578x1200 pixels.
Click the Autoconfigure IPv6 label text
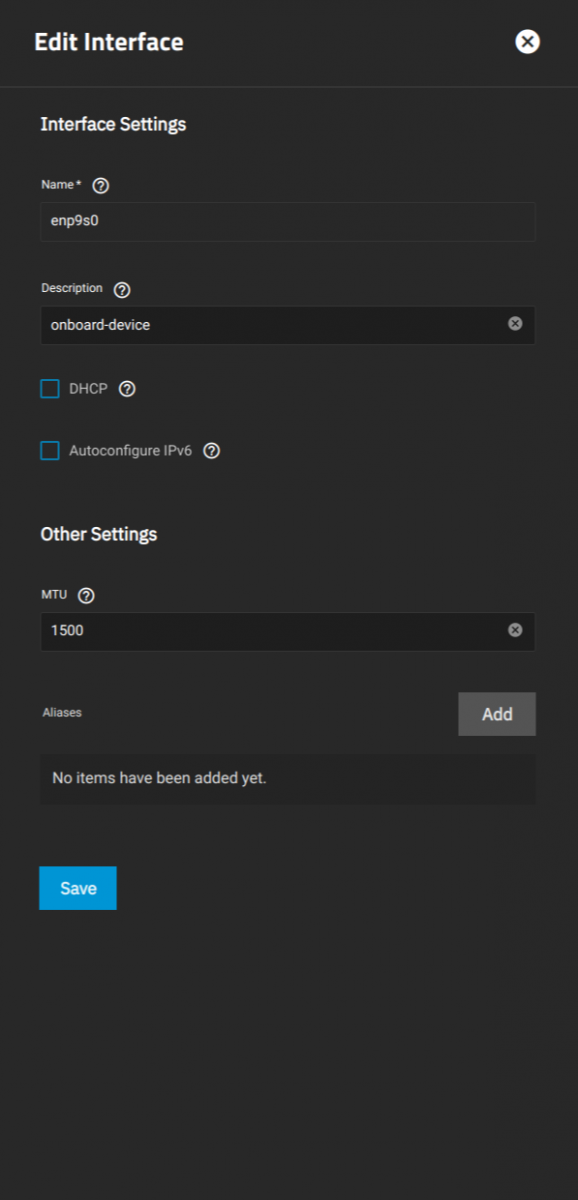pos(130,451)
